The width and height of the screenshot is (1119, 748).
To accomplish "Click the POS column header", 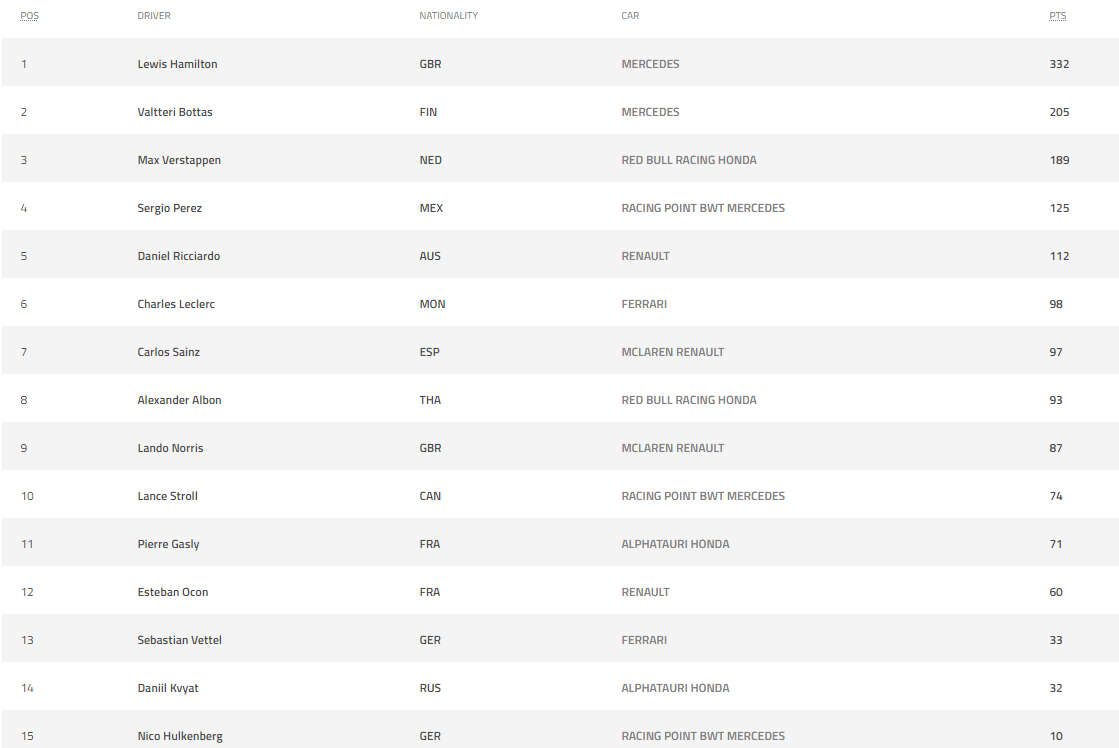I will pyautogui.click(x=29, y=16).
